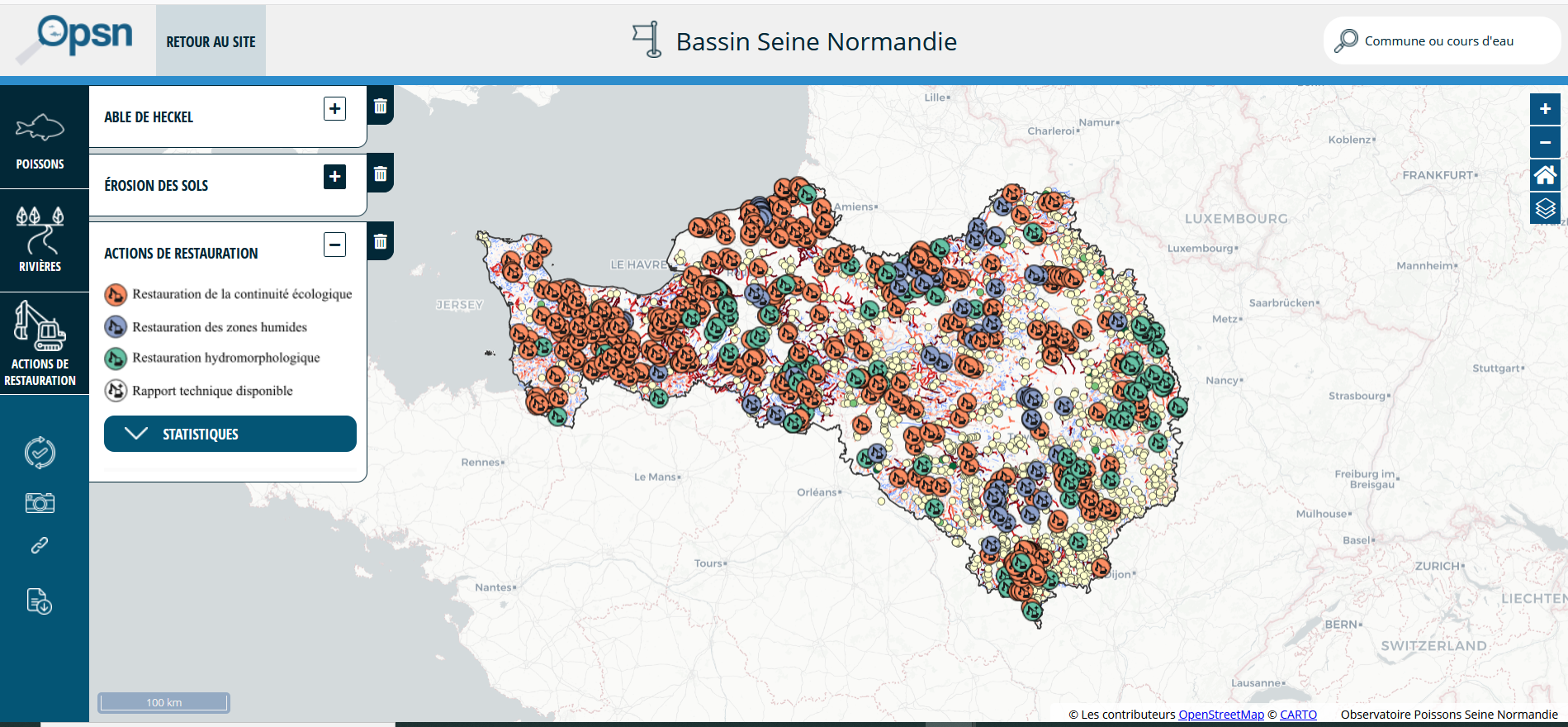1568x727 pixels.
Task: Delete the Able de Heckel layer
Action: (x=380, y=106)
